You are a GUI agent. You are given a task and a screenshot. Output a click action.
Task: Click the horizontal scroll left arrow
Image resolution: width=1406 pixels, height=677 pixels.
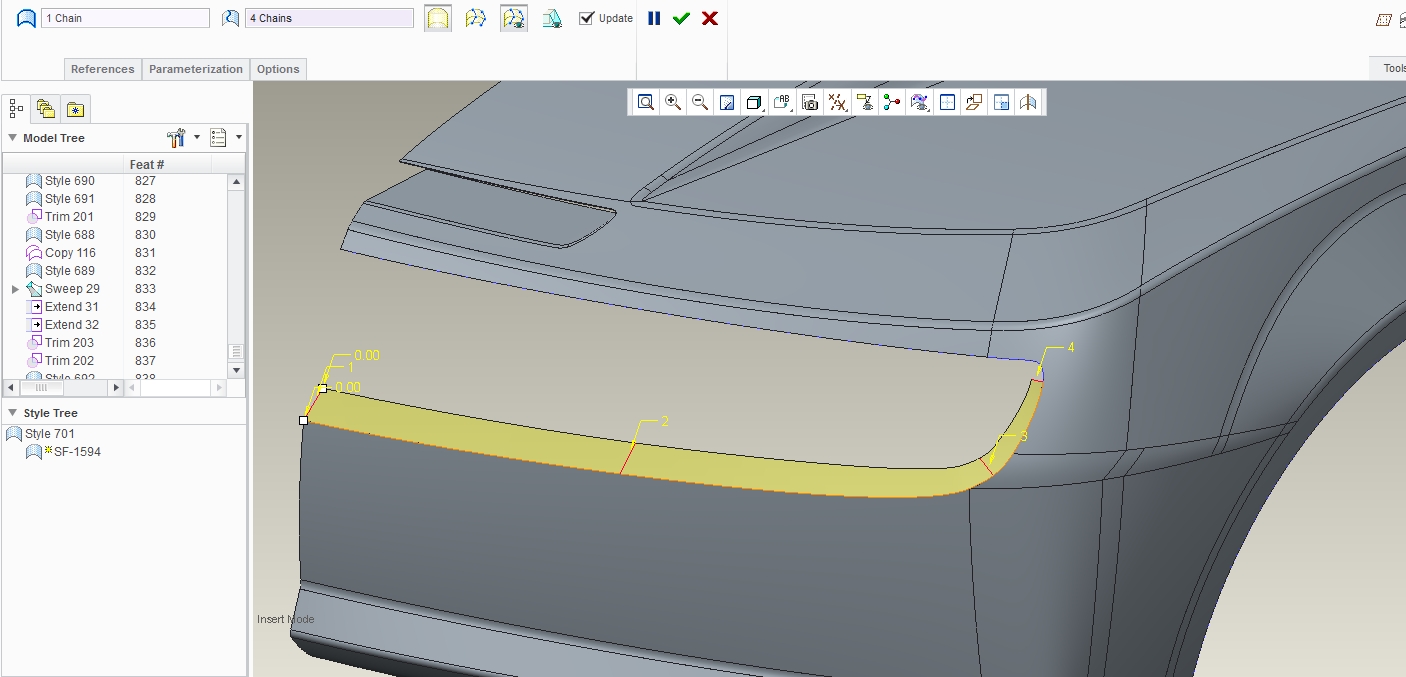tap(10, 387)
